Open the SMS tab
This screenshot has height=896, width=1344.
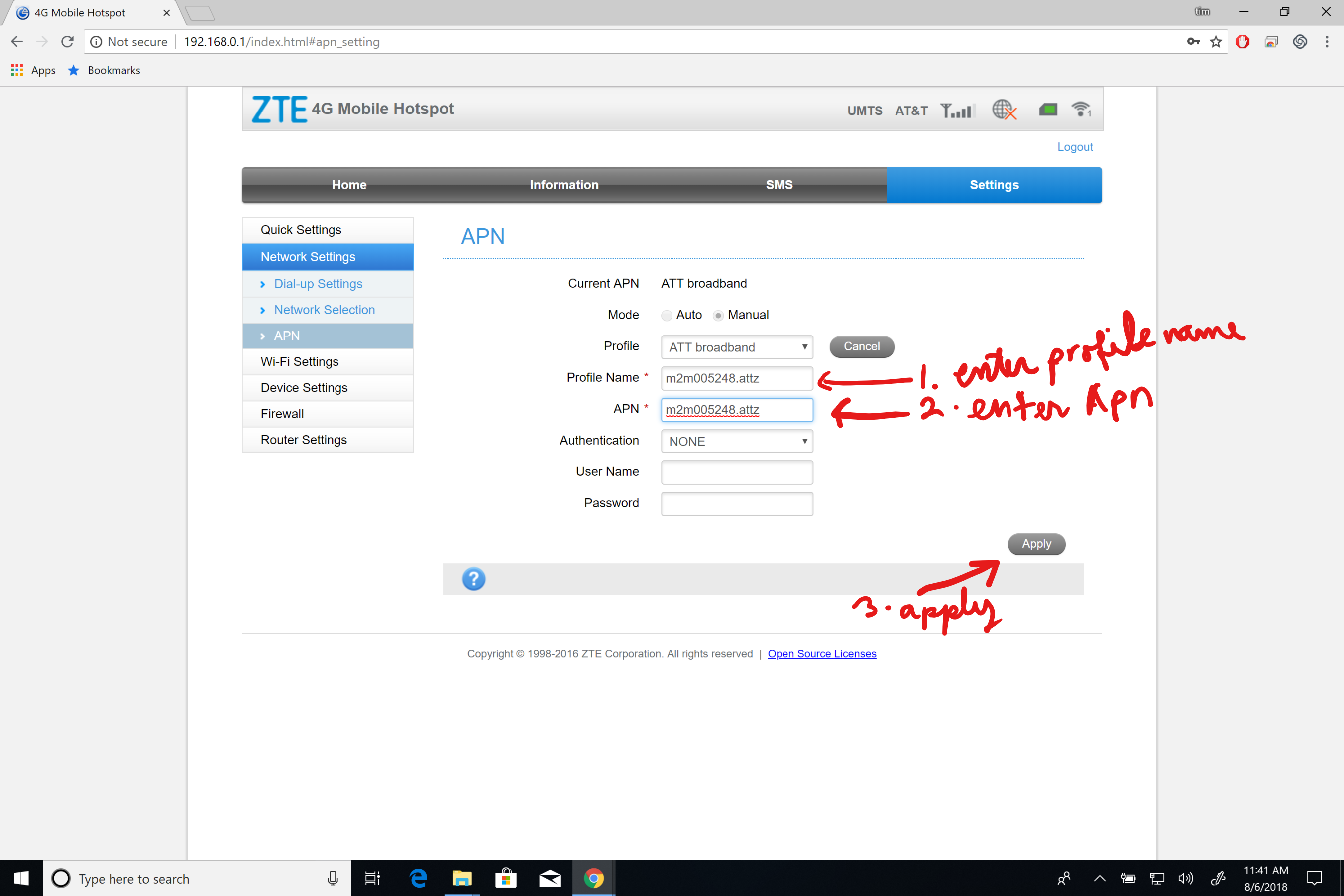pos(780,185)
